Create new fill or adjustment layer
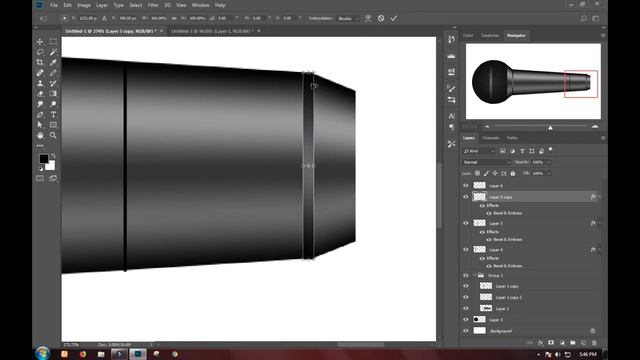Viewport: 640px width, 360px height. tap(562, 343)
